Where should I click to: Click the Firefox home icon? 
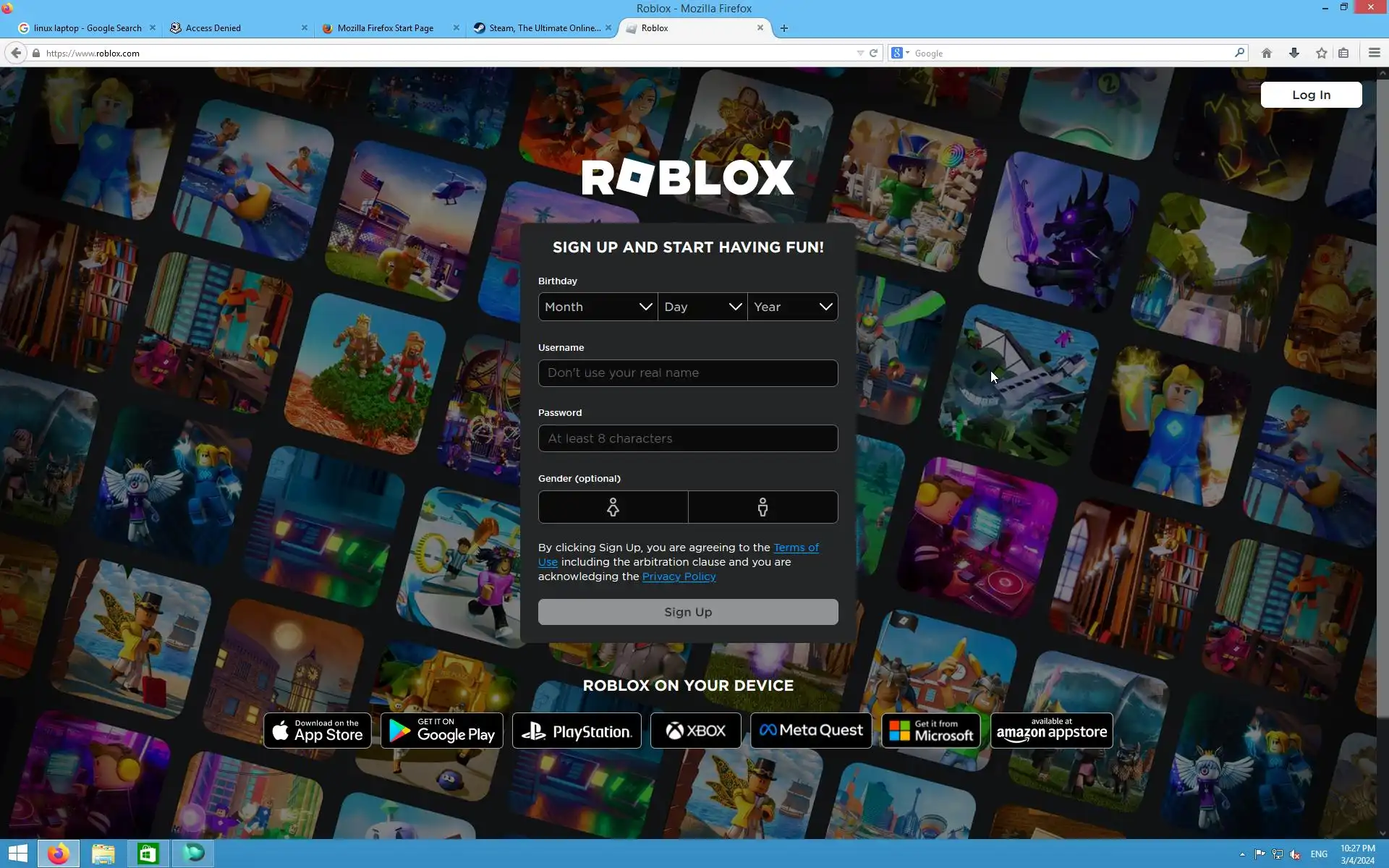[1266, 53]
